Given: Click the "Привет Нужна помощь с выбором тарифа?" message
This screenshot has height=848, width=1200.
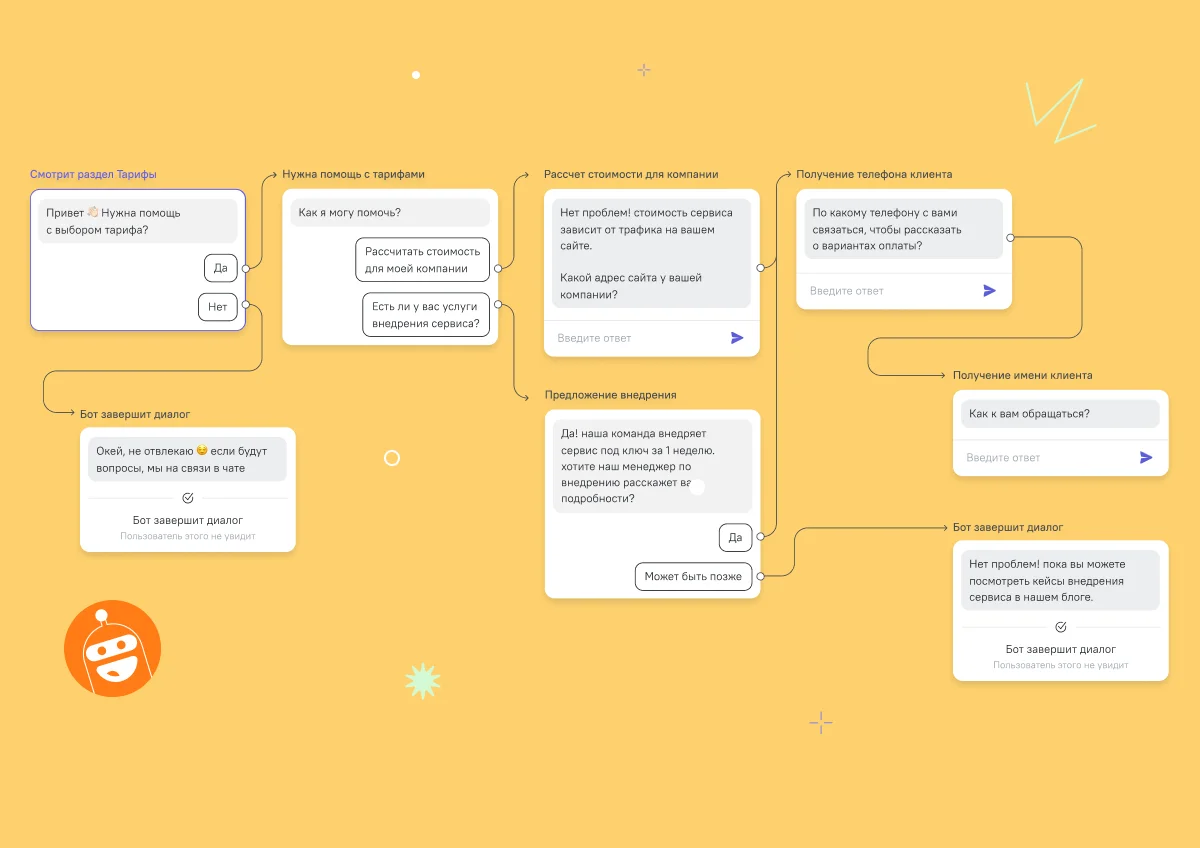Looking at the screenshot, I should click(138, 221).
